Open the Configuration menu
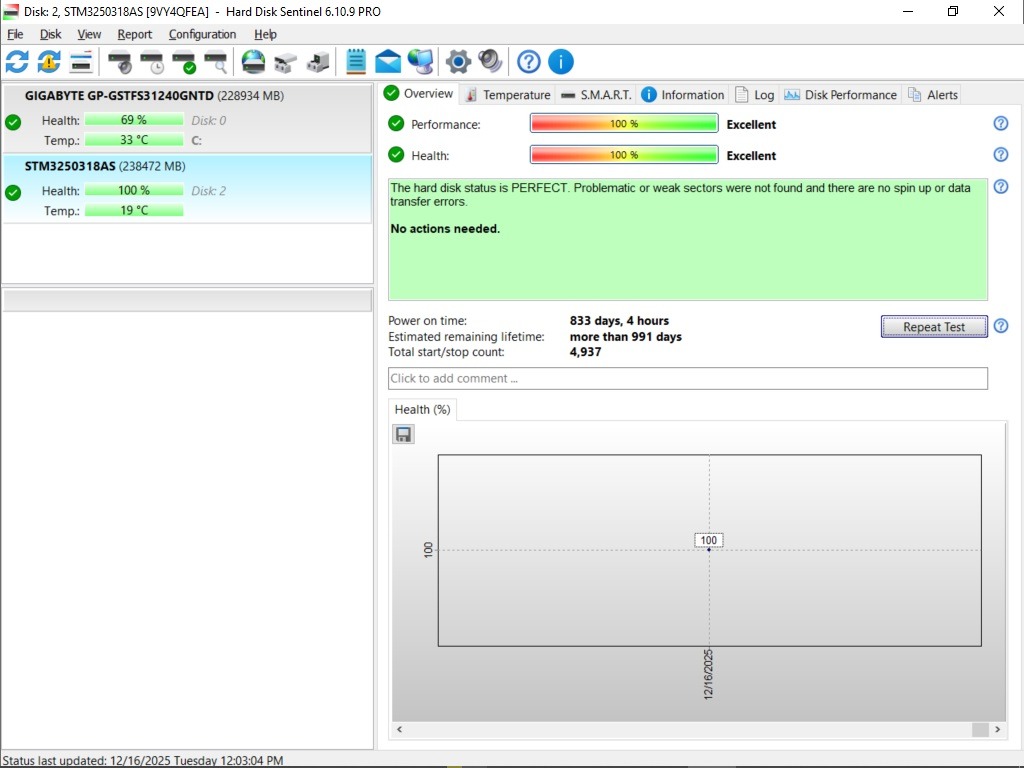 click(202, 34)
